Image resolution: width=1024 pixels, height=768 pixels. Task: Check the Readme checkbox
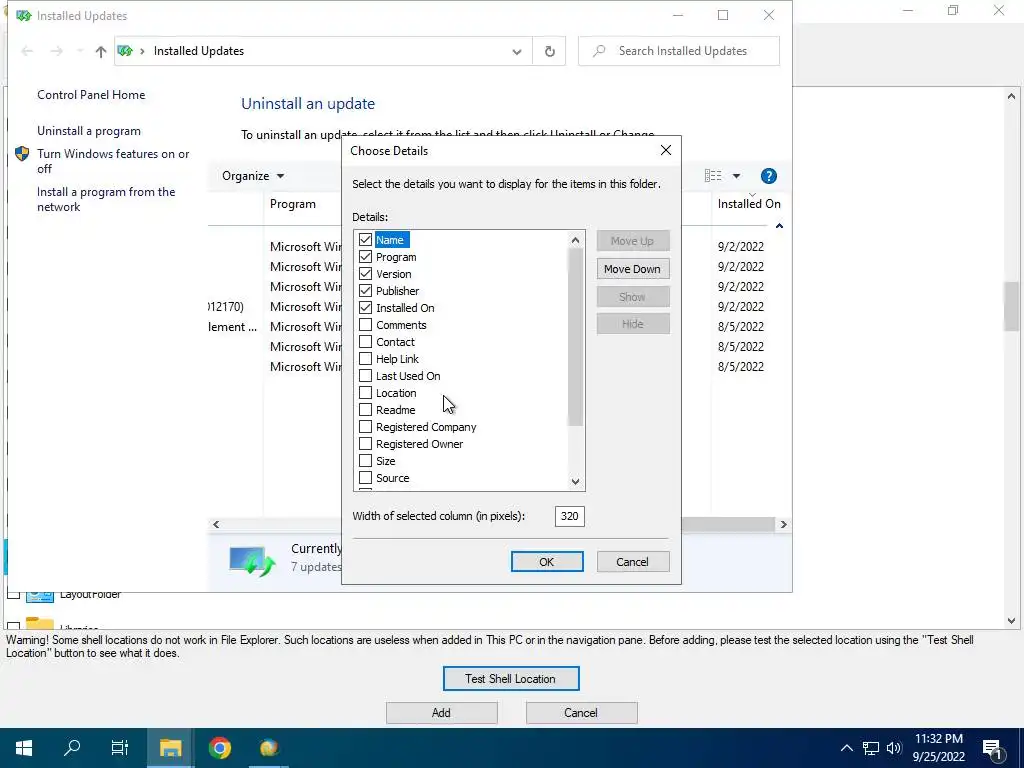coord(365,409)
